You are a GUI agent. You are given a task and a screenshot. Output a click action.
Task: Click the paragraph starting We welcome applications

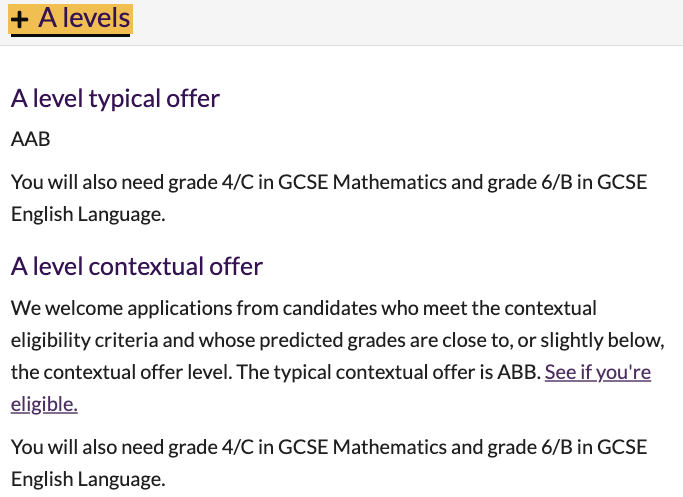tap(338, 356)
